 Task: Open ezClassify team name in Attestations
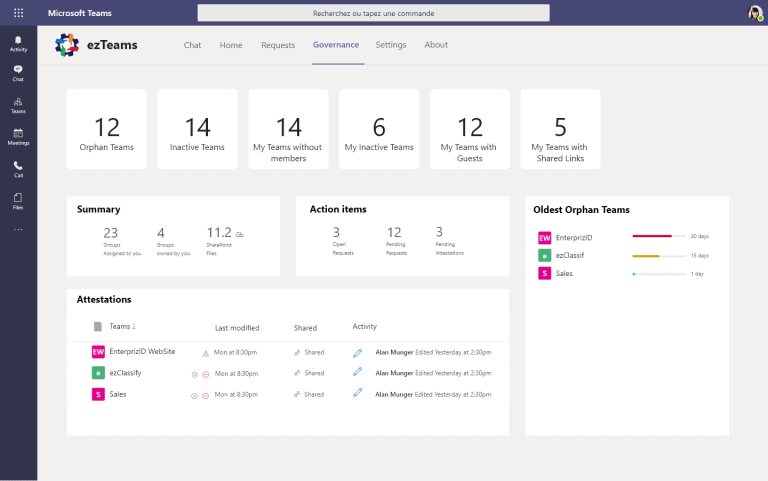125,373
